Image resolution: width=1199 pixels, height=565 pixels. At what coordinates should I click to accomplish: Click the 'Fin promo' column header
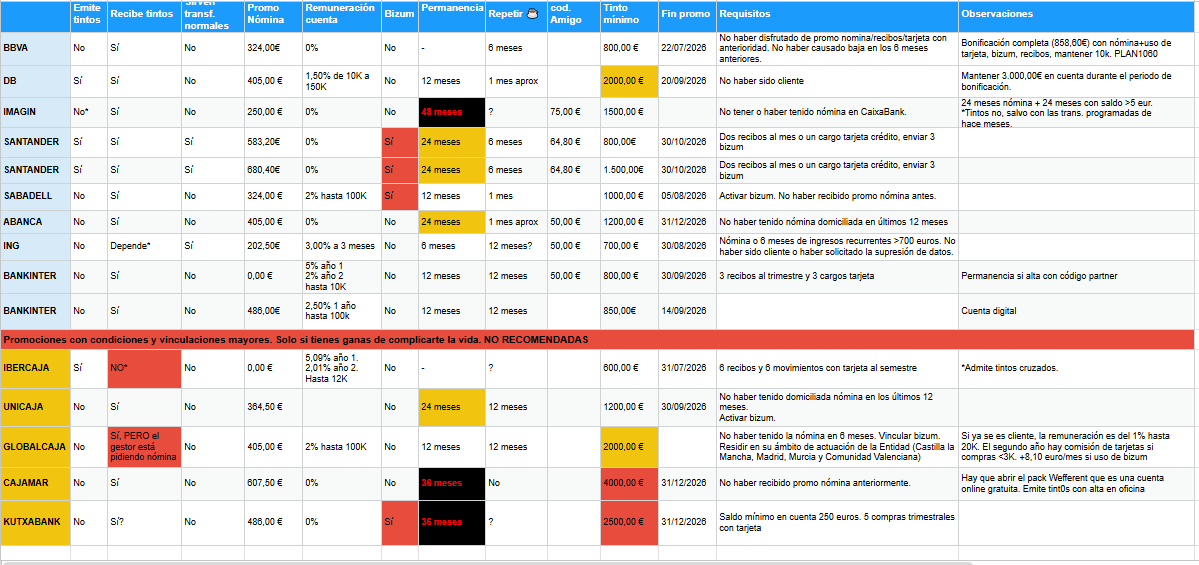pos(687,15)
